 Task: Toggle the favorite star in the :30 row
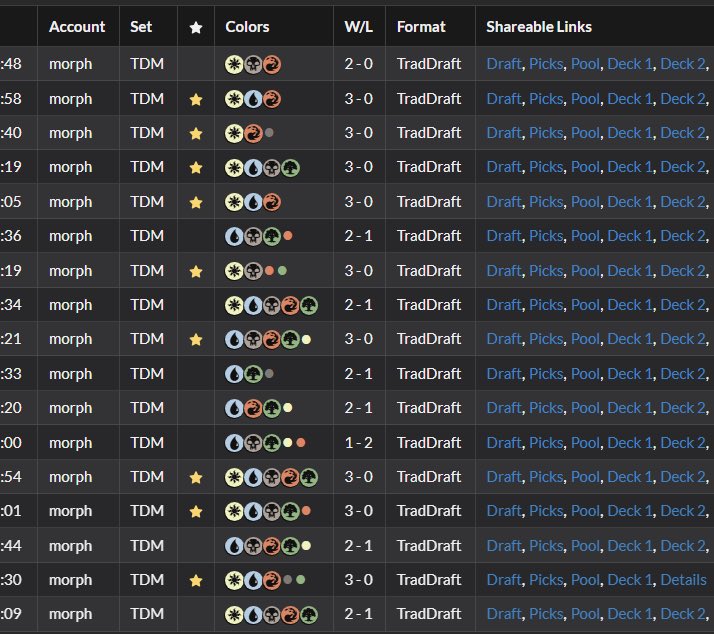(196, 580)
